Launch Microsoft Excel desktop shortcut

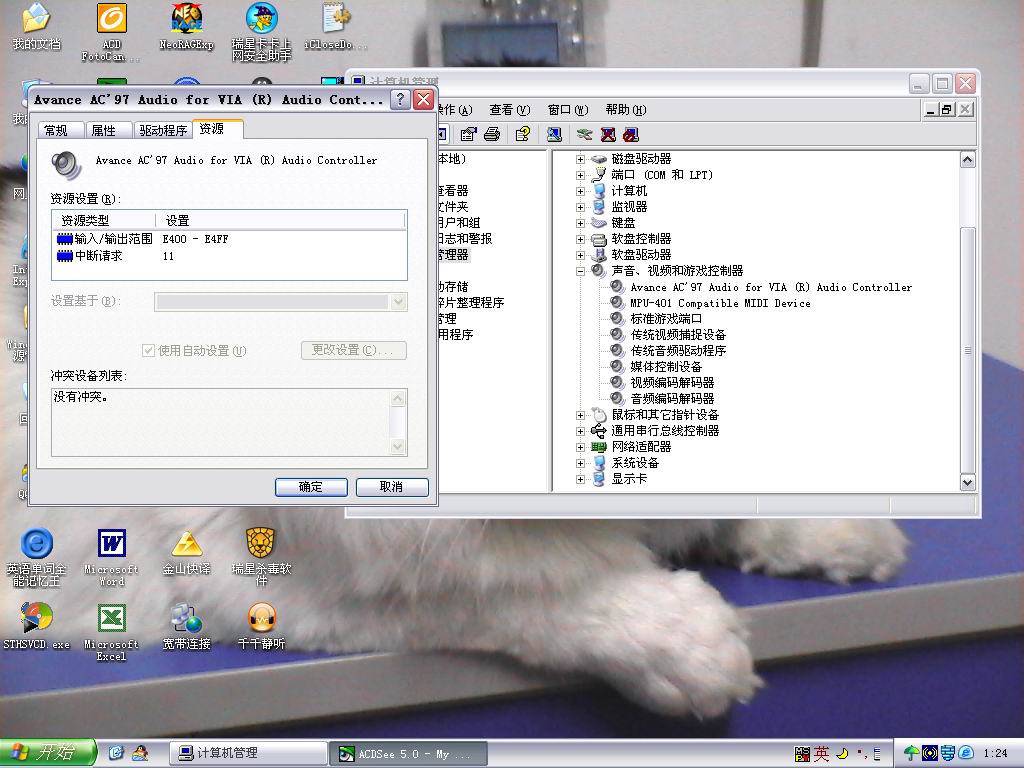click(x=112, y=631)
